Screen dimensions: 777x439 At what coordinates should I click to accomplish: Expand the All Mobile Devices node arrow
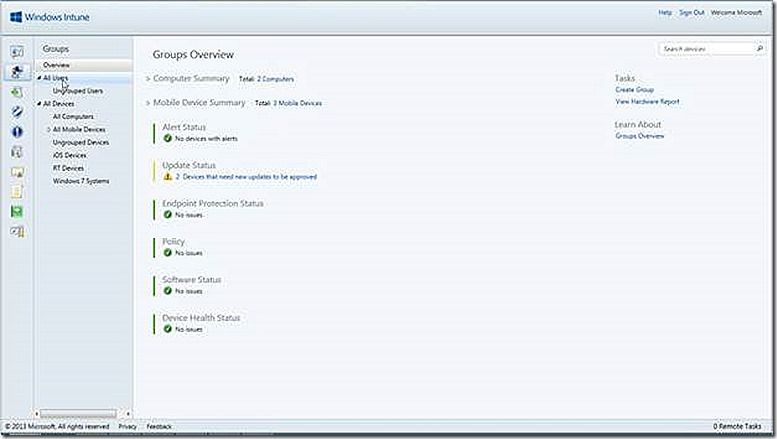(49, 129)
